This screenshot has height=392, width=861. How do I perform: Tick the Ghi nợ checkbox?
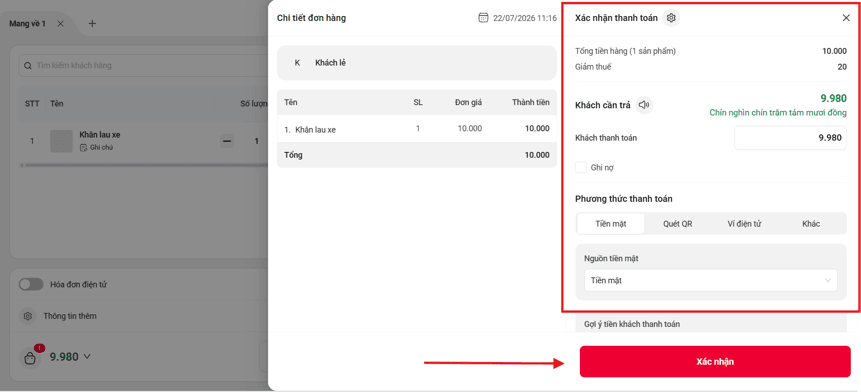click(581, 167)
